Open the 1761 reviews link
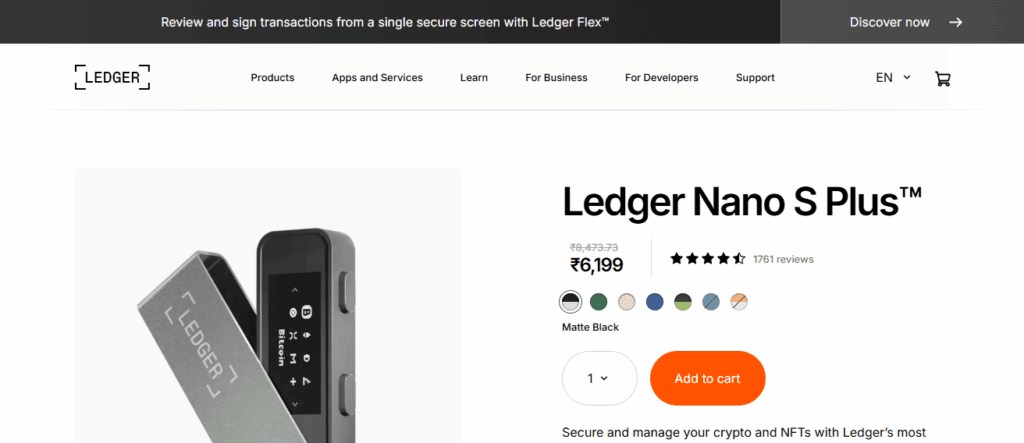 pyautogui.click(x=783, y=259)
